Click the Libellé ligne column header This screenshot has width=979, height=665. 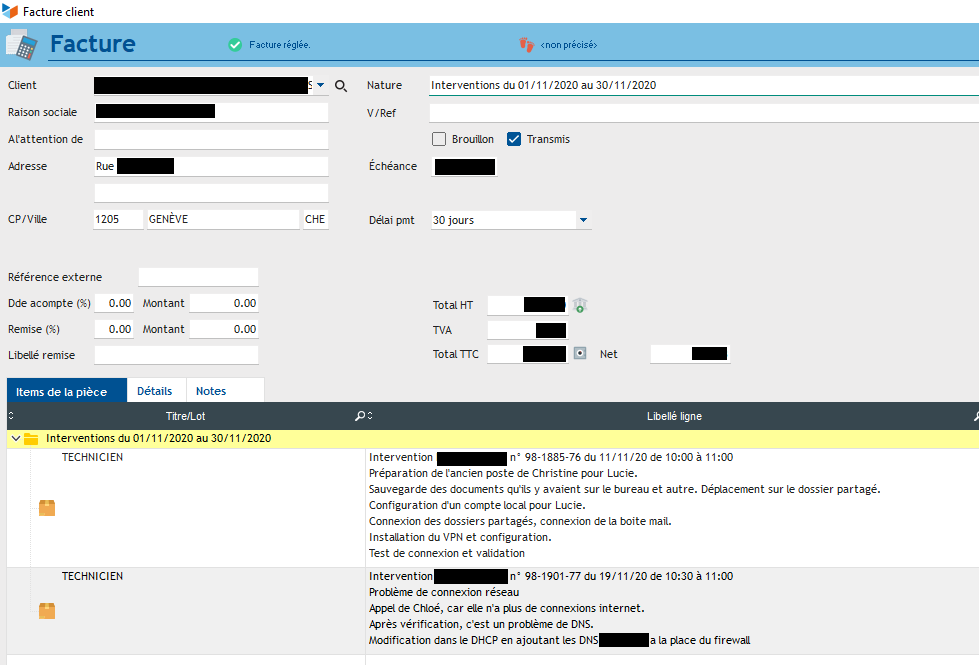(668, 416)
